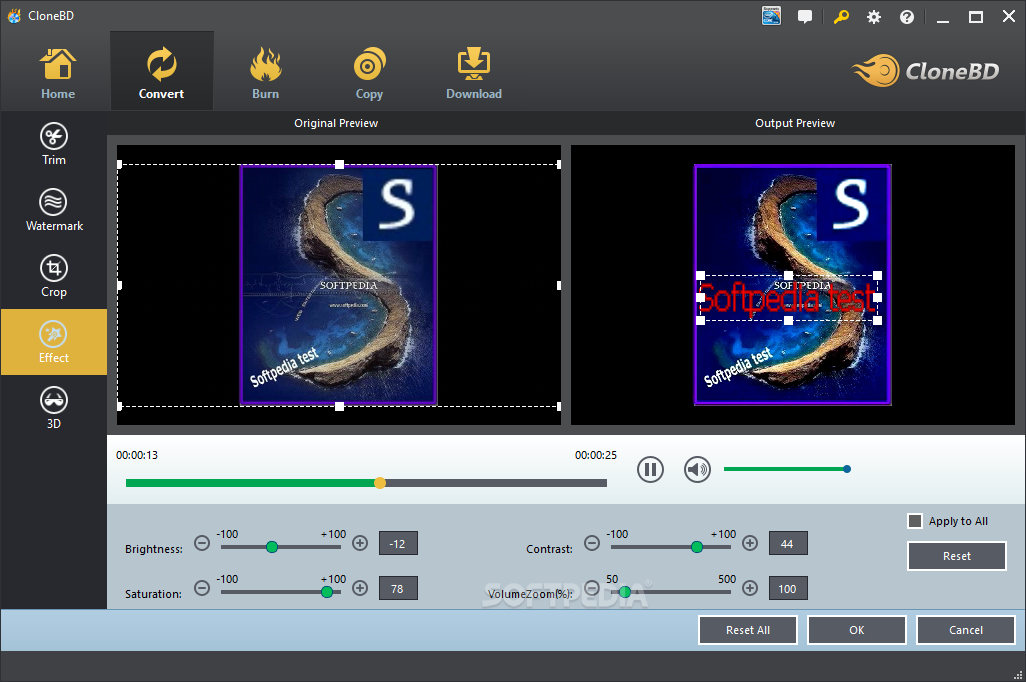Click the Original Preview video frame
Viewport: 1026px width, 682px height.
(x=338, y=285)
